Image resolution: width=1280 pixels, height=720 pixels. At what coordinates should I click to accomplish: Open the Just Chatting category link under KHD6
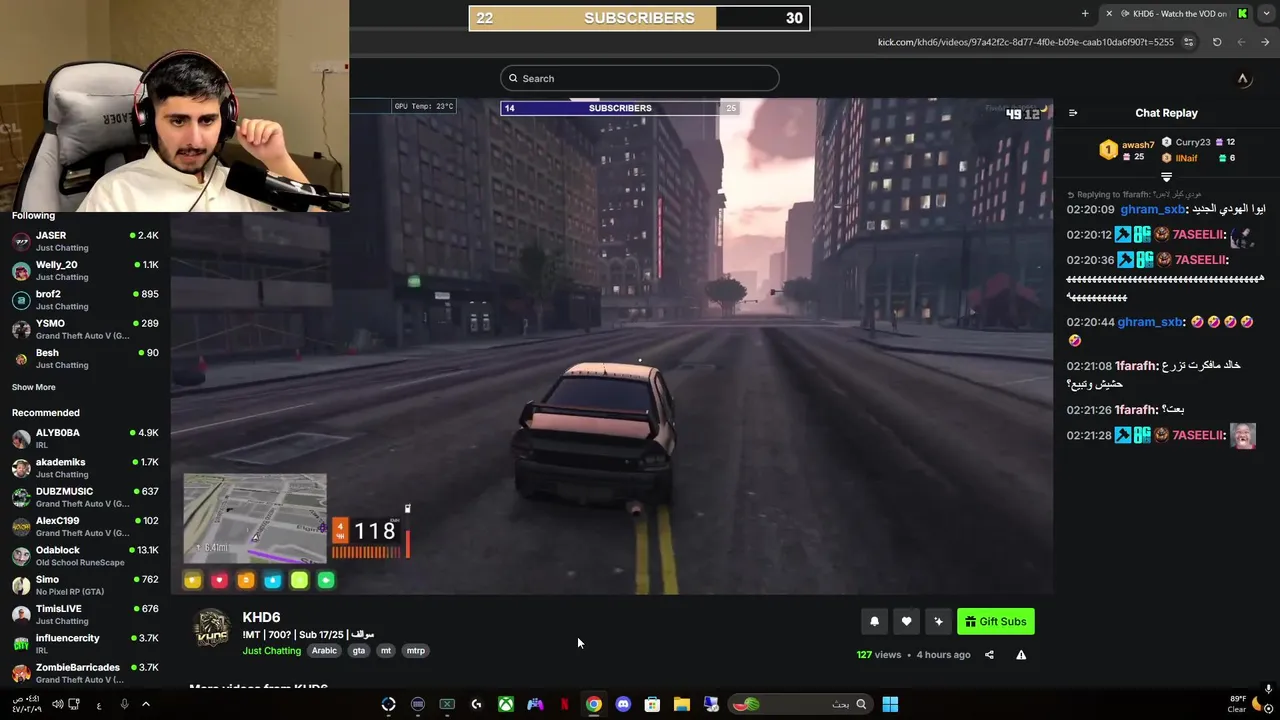[x=271, y=651]
